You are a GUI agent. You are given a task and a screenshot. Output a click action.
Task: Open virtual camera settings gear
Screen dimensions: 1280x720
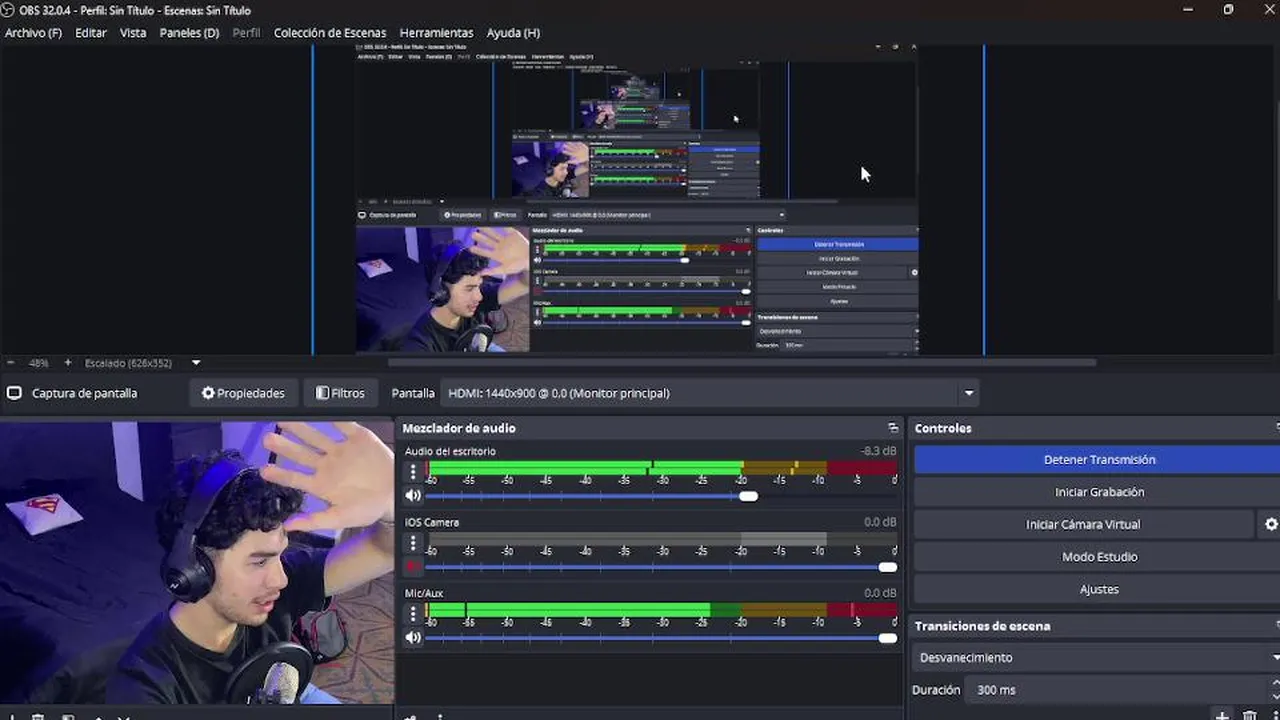pyautogui.click(x=1271, y=524)
